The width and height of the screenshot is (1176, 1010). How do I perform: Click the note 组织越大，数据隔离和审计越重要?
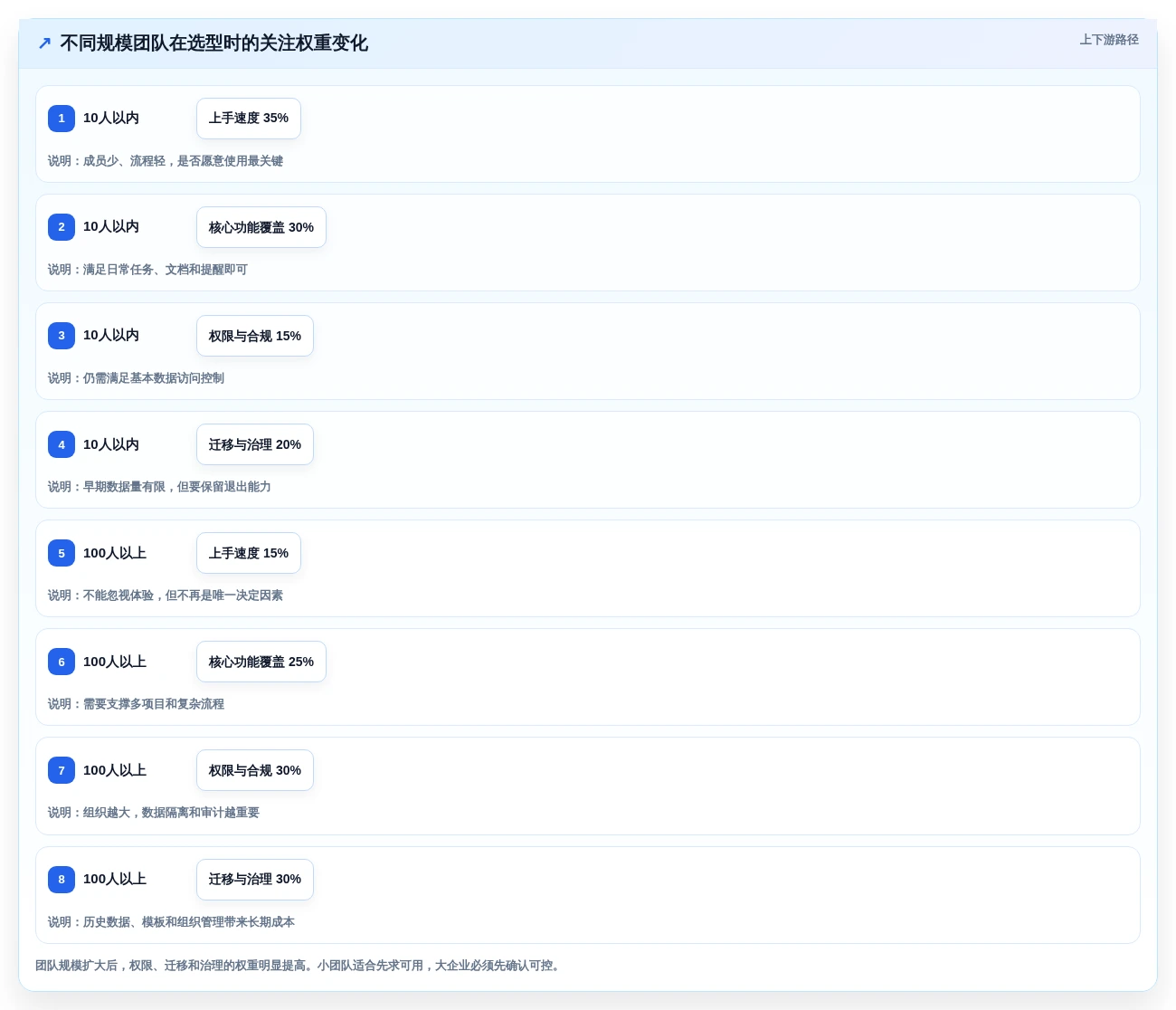pos(171,813)
